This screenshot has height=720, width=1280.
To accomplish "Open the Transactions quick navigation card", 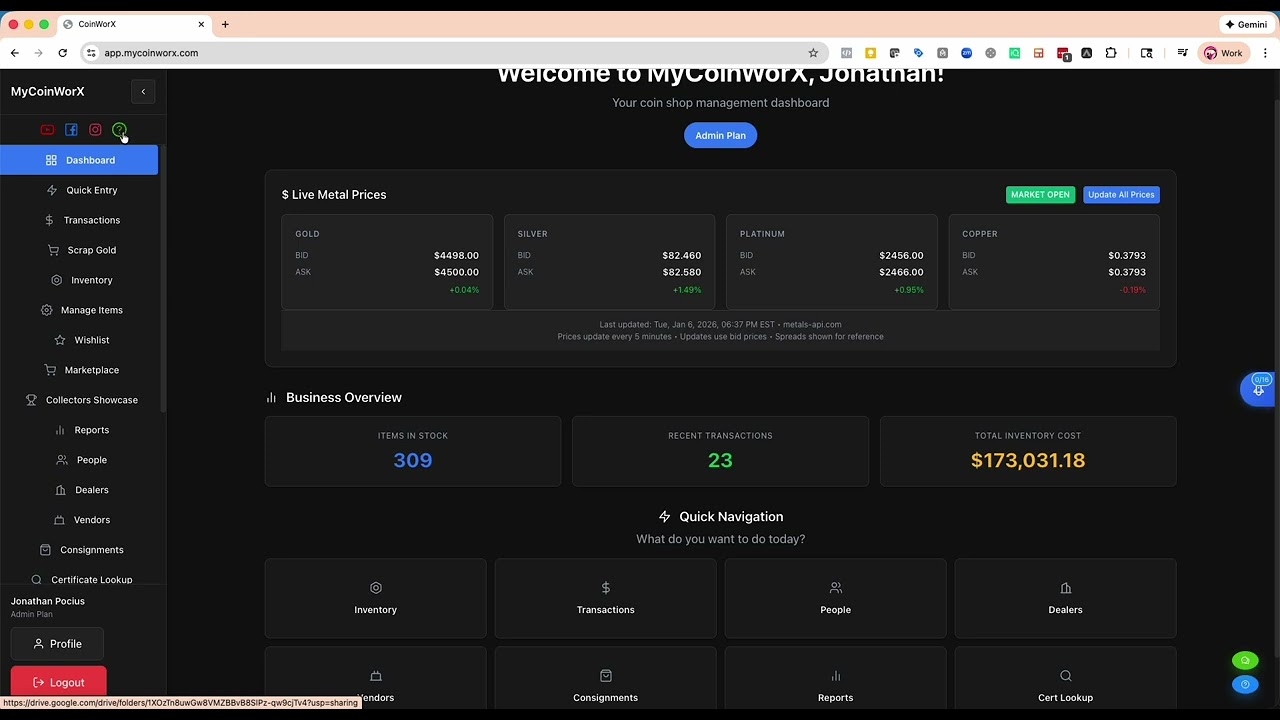I will click(x=605, y=598).
